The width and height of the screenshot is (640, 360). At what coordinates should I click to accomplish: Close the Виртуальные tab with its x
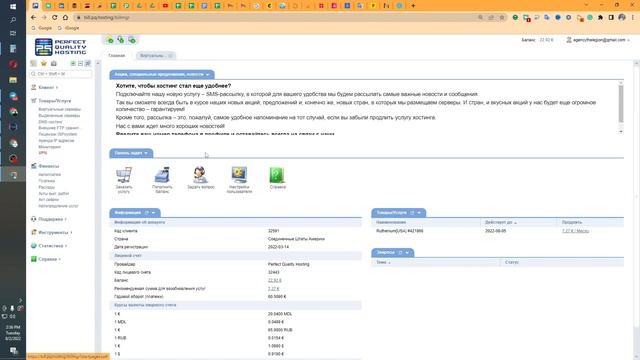(x=171, y=56)
